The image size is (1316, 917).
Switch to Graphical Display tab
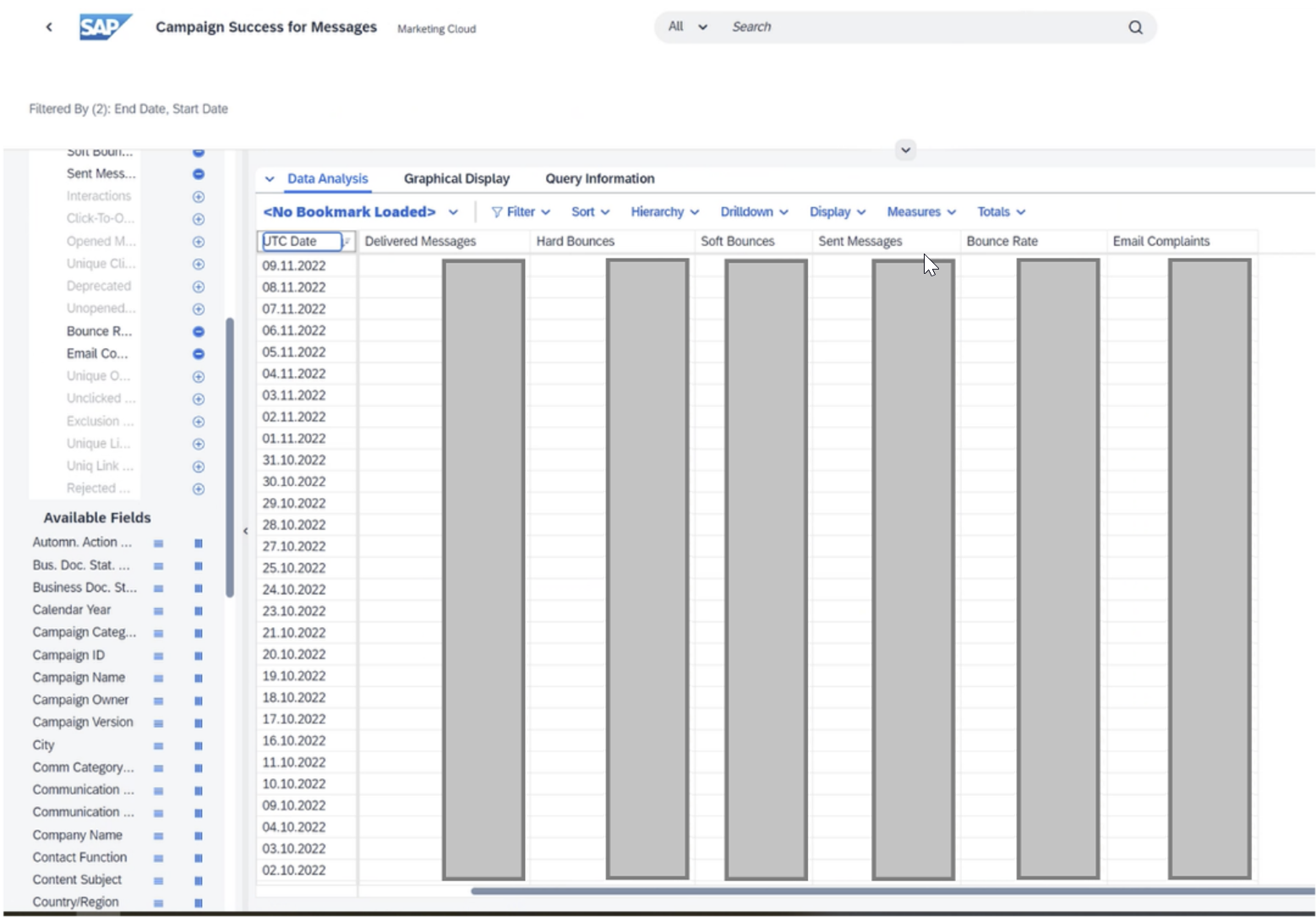[456, 178]
